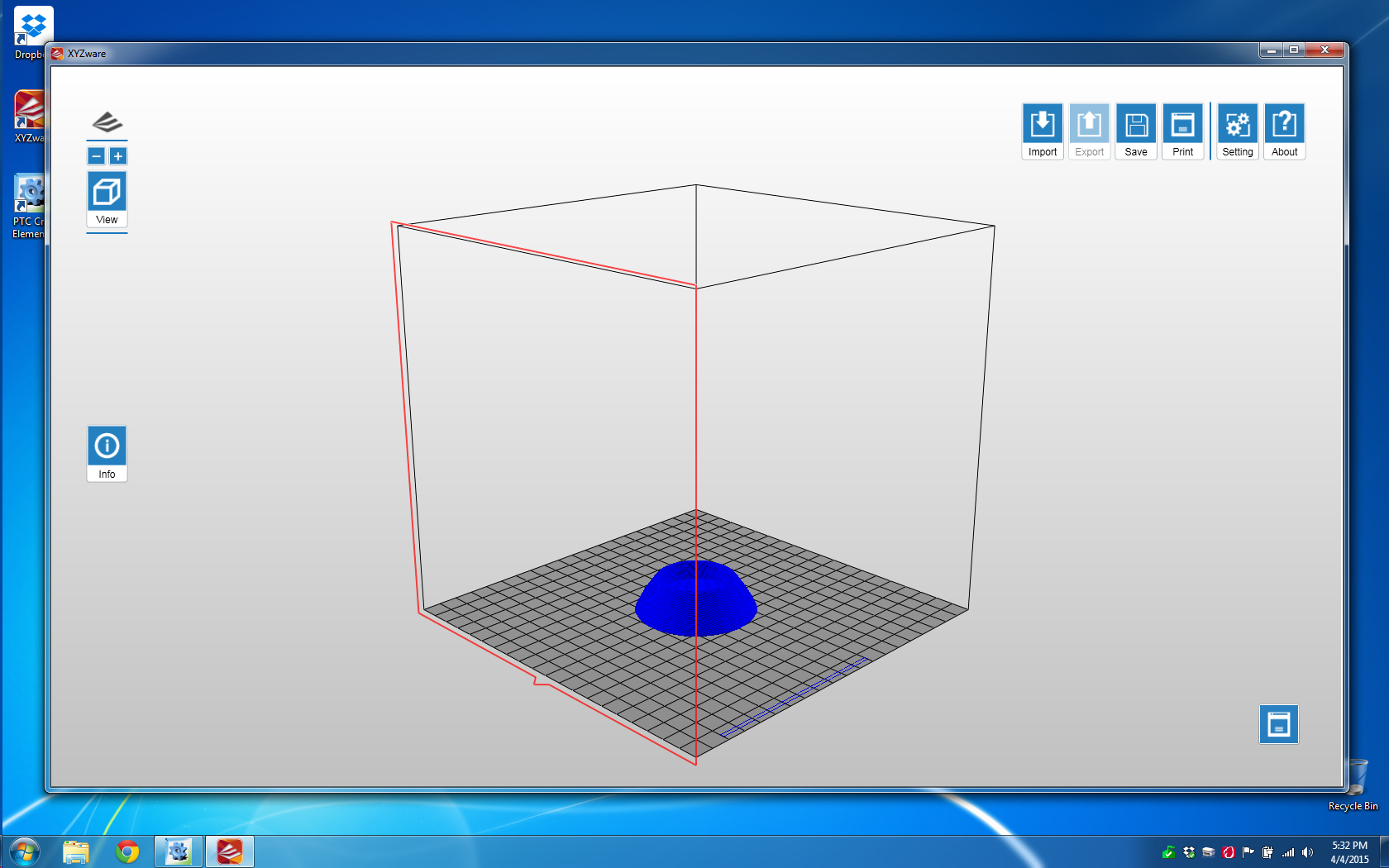Screen dimensions: 1389x868
Task: Launch Google Chrome from the taskbar
Action: (127, 851)
